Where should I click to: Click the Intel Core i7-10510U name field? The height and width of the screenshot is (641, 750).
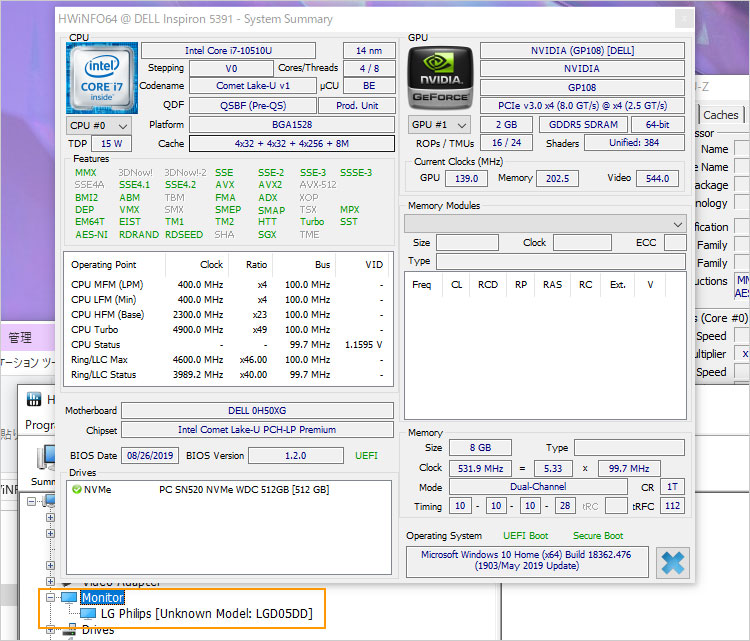pyautogui.click(x=229, y=51)
